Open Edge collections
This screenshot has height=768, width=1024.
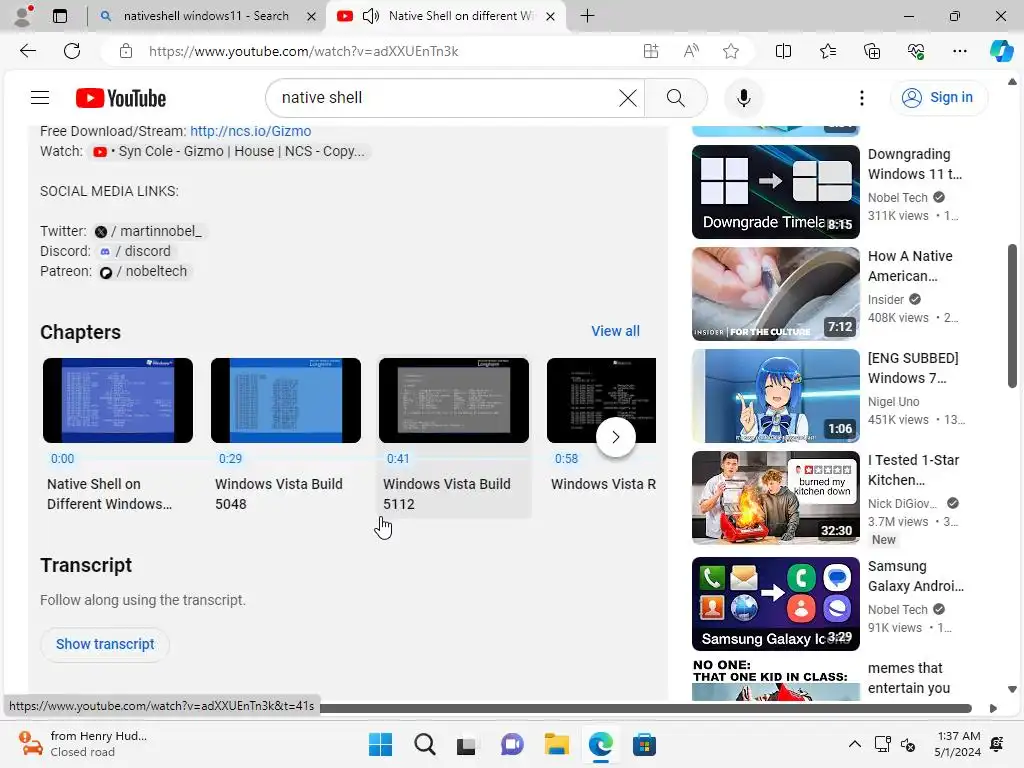point(872,51)
